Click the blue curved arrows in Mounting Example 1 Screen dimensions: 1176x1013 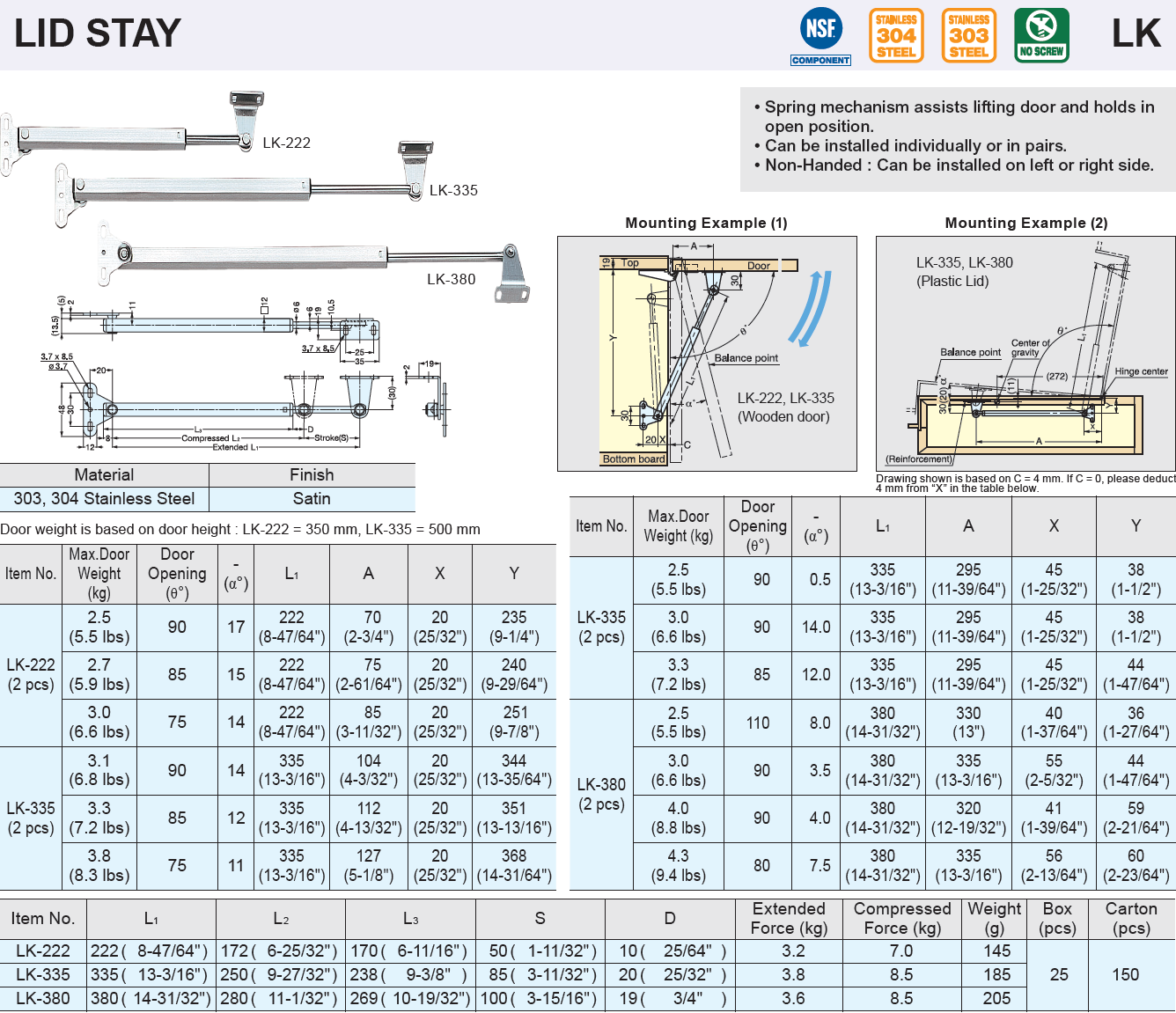(810, 308)
